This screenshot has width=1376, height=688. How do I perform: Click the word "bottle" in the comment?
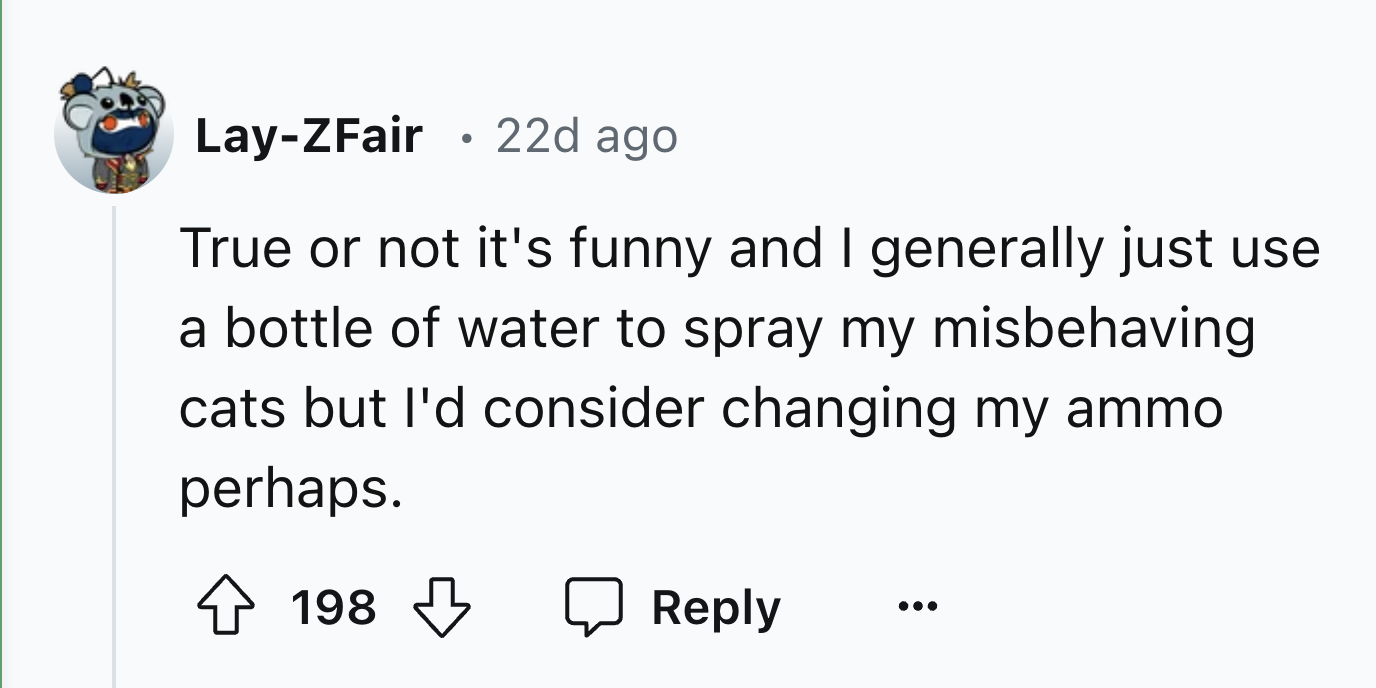point(298,330)
